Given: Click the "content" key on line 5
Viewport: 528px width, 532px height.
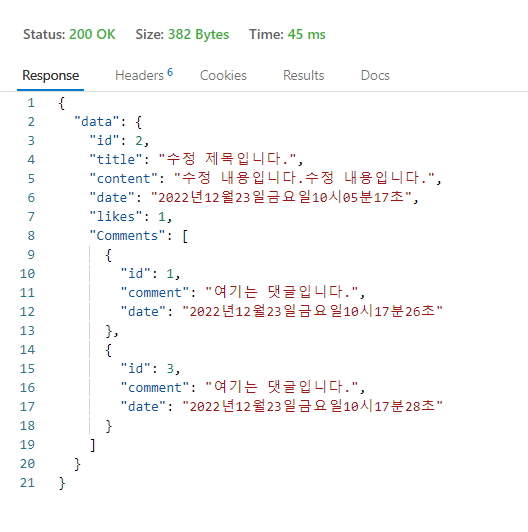Looking at the screenshot, I should 124,178.
